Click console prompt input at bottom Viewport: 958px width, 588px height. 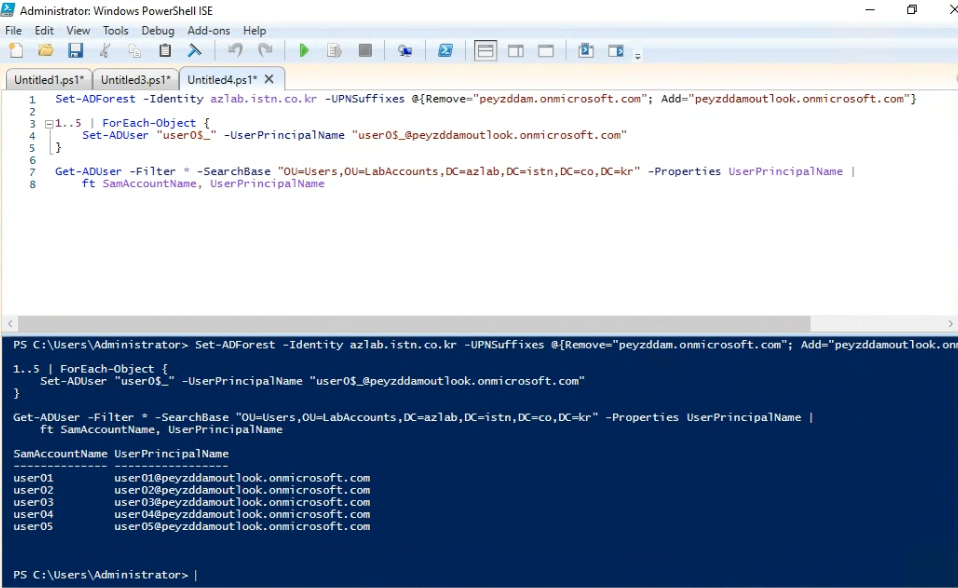click(x=196, y=575)
